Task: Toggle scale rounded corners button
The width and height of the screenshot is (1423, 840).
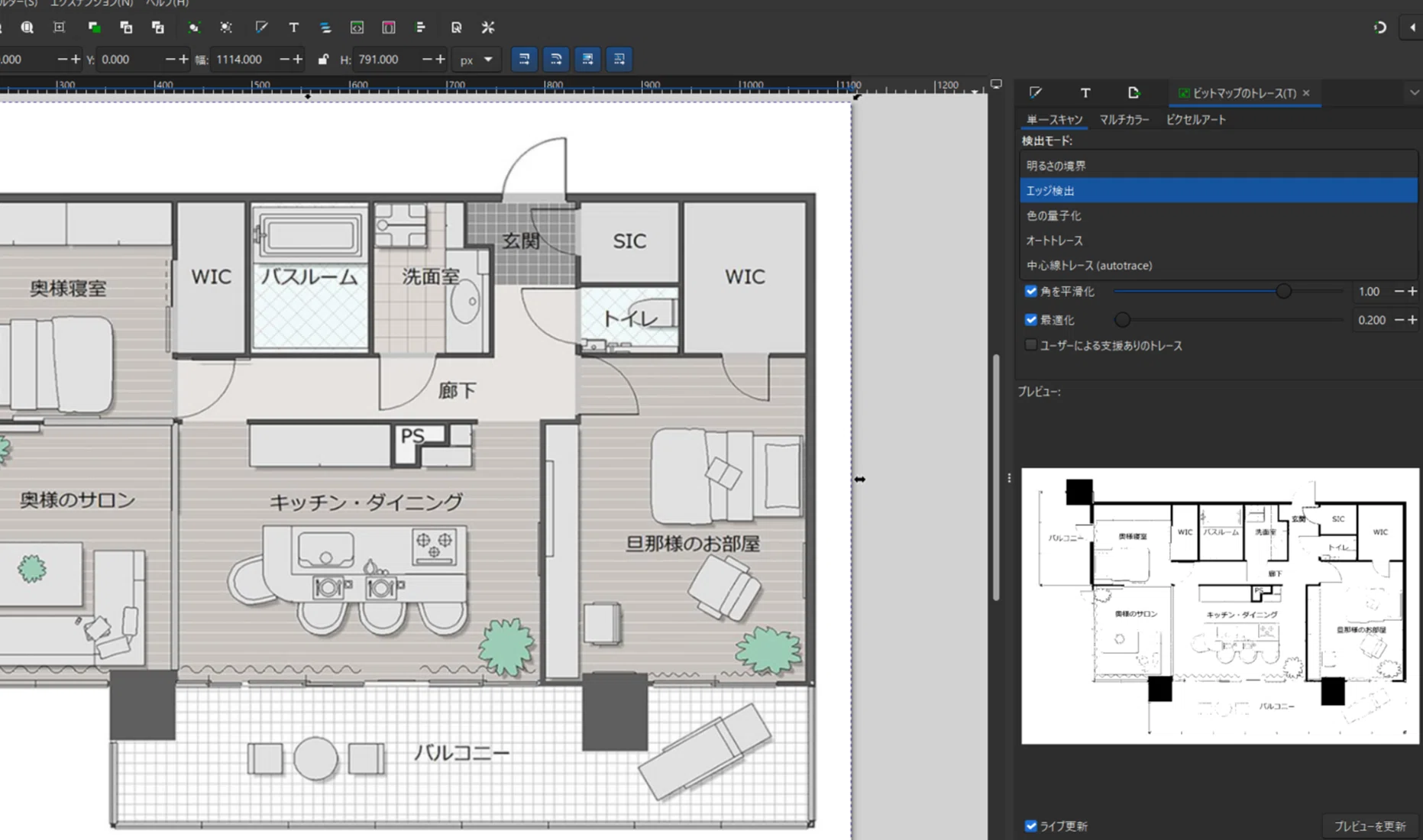Action: (x=556, y=59)
